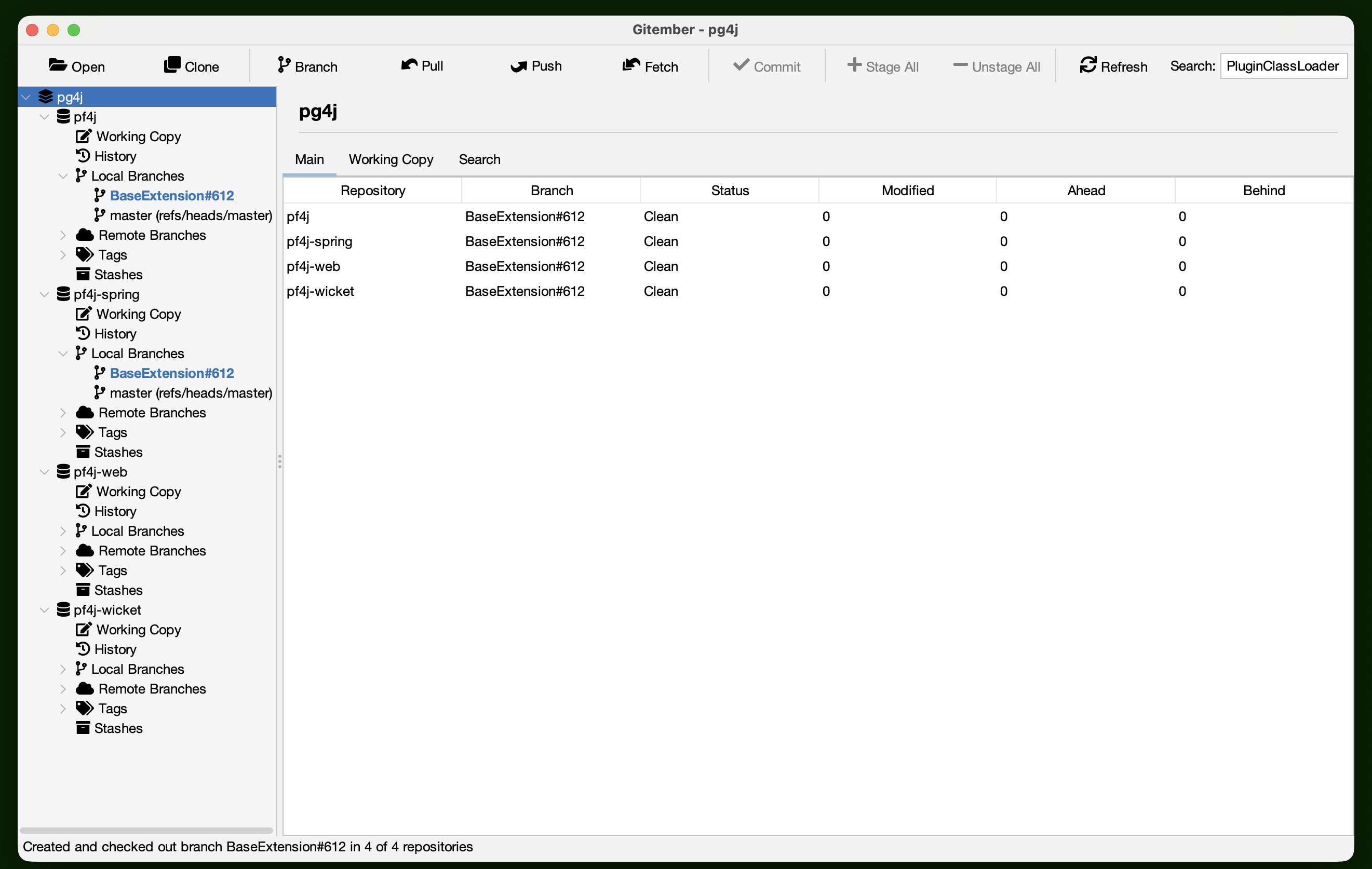Collapse the pf4j-wicket repository node
Viewport: 1372px width, 869px height.
[x=45, y=610]
